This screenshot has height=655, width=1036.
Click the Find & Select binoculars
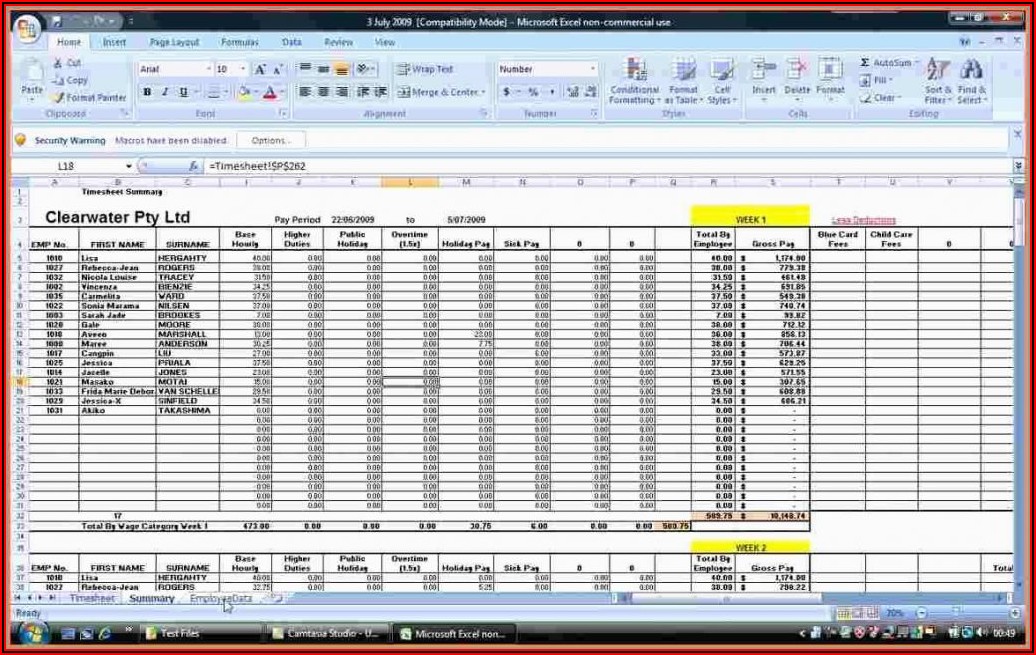pos(970,82)
